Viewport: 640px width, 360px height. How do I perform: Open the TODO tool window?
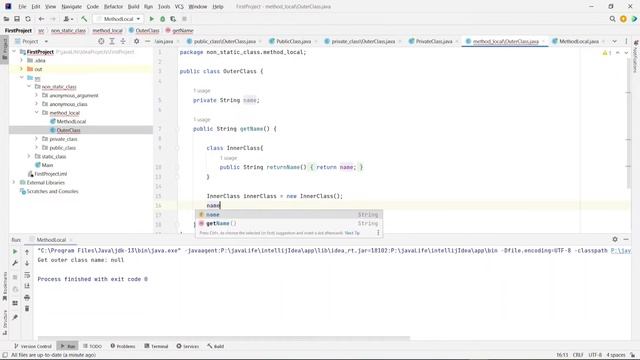pyautogui.click(x=92, y=346)
